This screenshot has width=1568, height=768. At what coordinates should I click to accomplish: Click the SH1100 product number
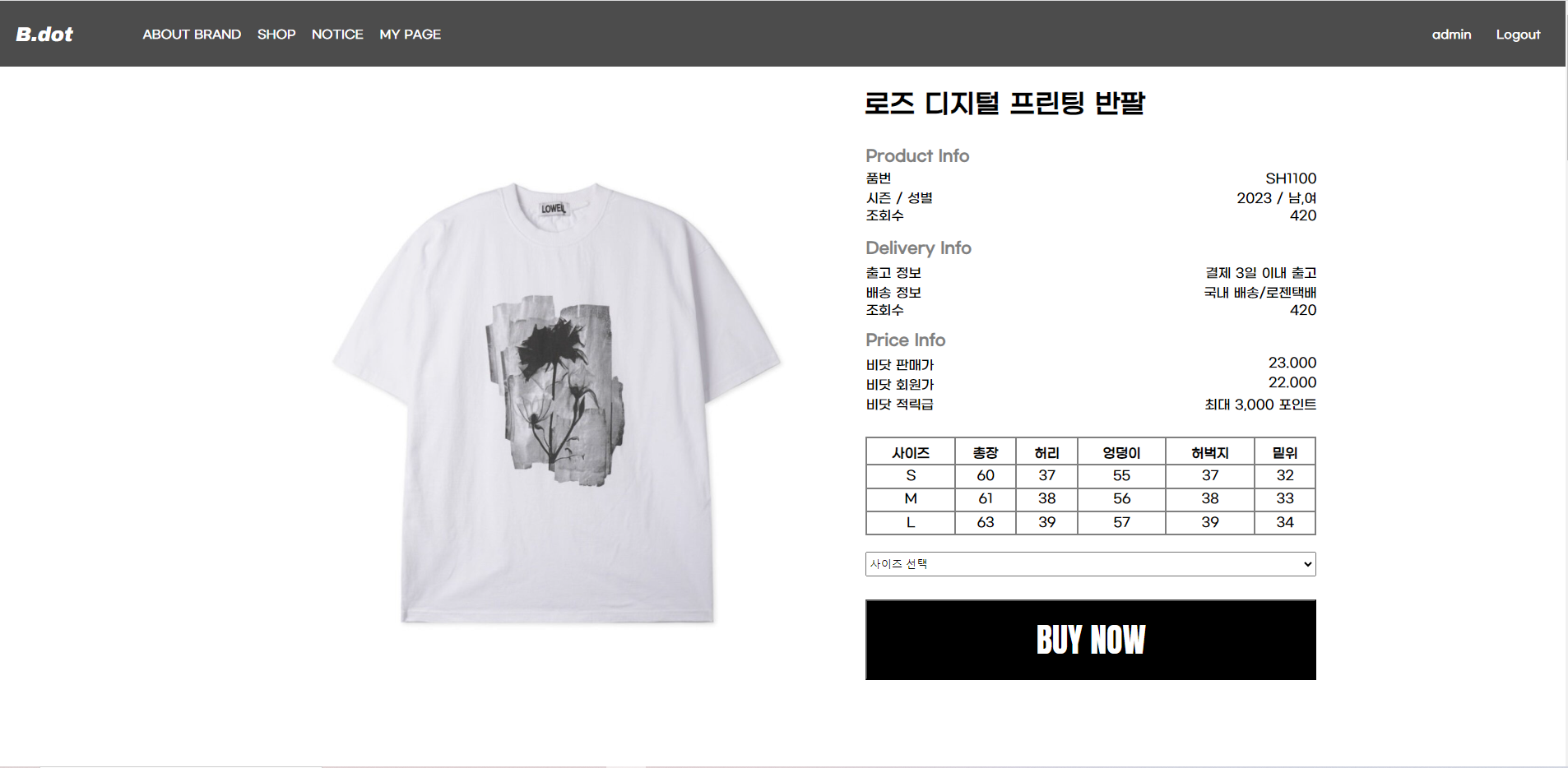(1291, 178)
